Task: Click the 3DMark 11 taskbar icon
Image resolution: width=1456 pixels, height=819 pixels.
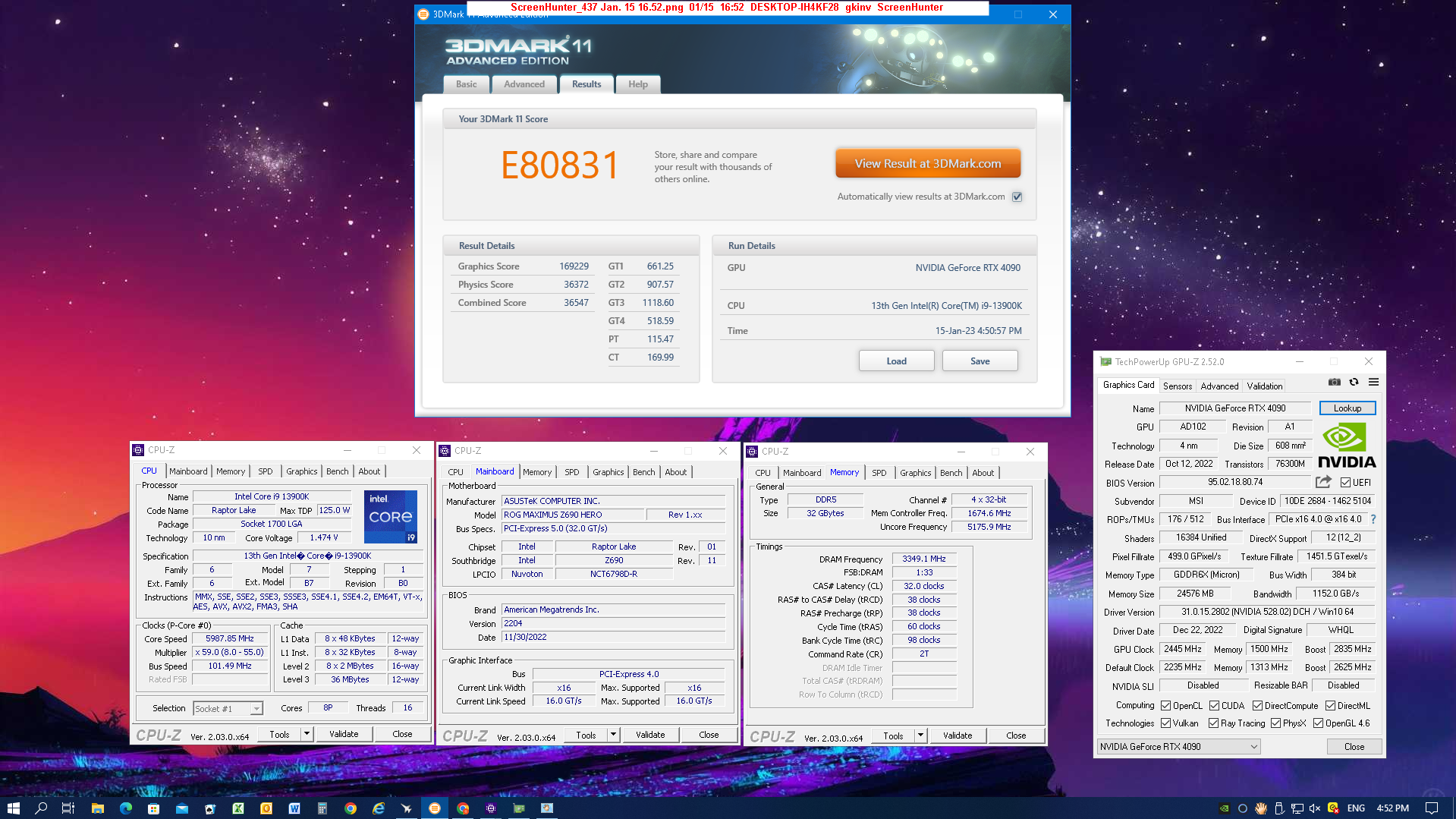Action: (435, 808)
